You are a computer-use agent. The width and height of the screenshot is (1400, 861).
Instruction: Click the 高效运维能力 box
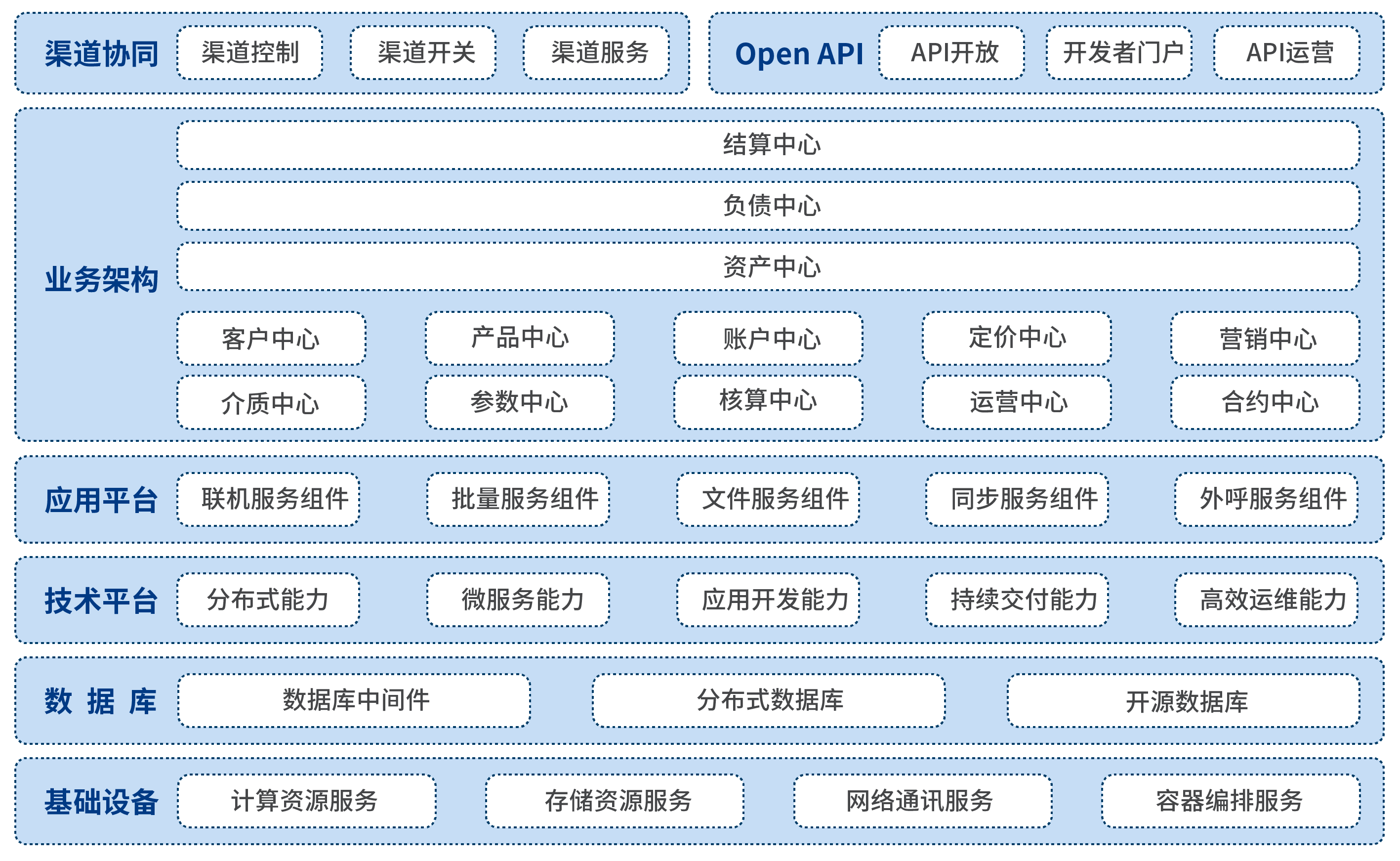(1266, 600)
